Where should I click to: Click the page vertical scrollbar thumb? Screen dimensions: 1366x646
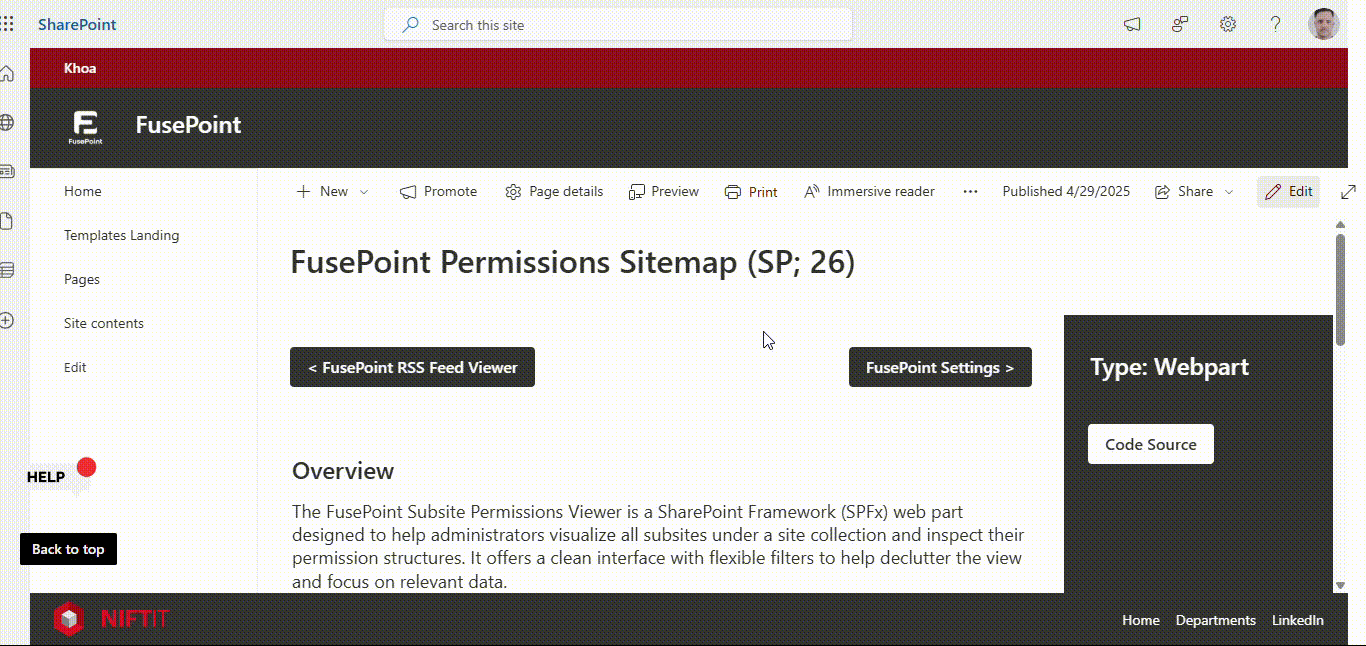coord(1340,290)
